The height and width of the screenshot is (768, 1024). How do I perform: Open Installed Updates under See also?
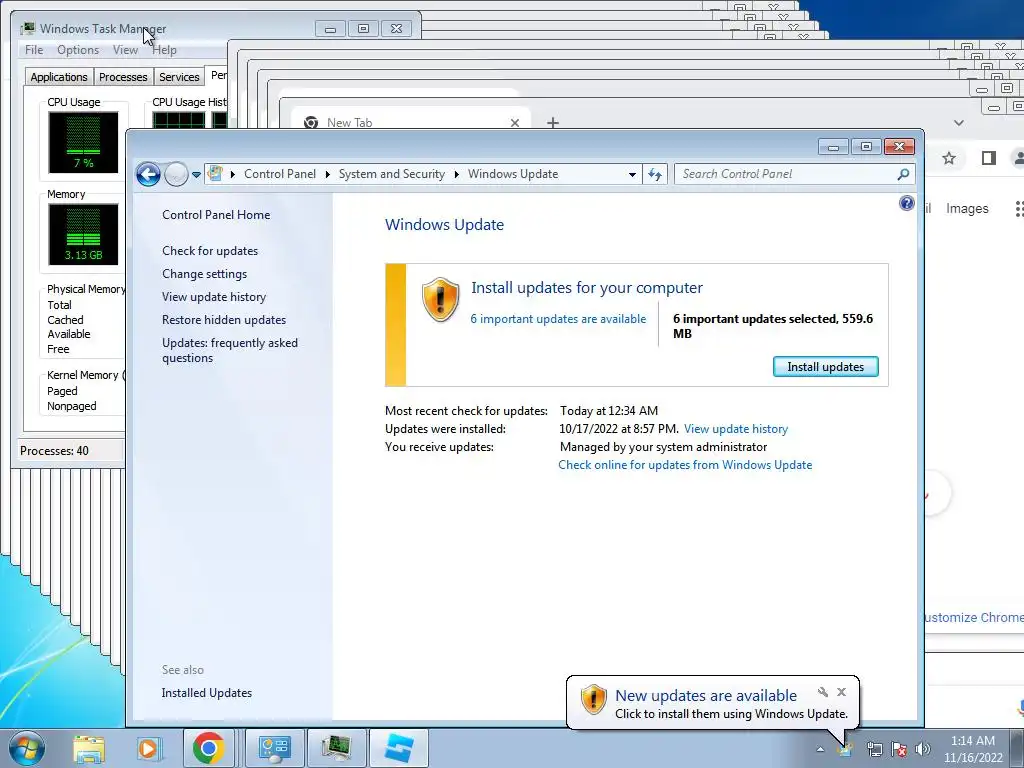(206, 693)
